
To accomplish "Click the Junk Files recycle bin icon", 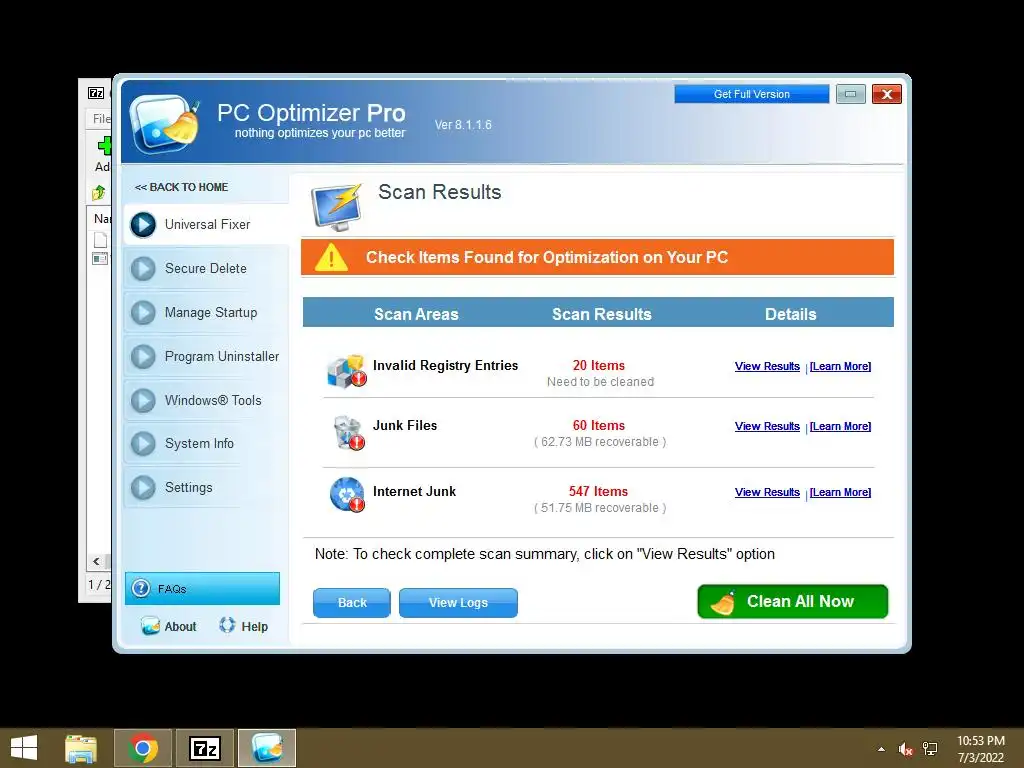I will click(348, 433).
